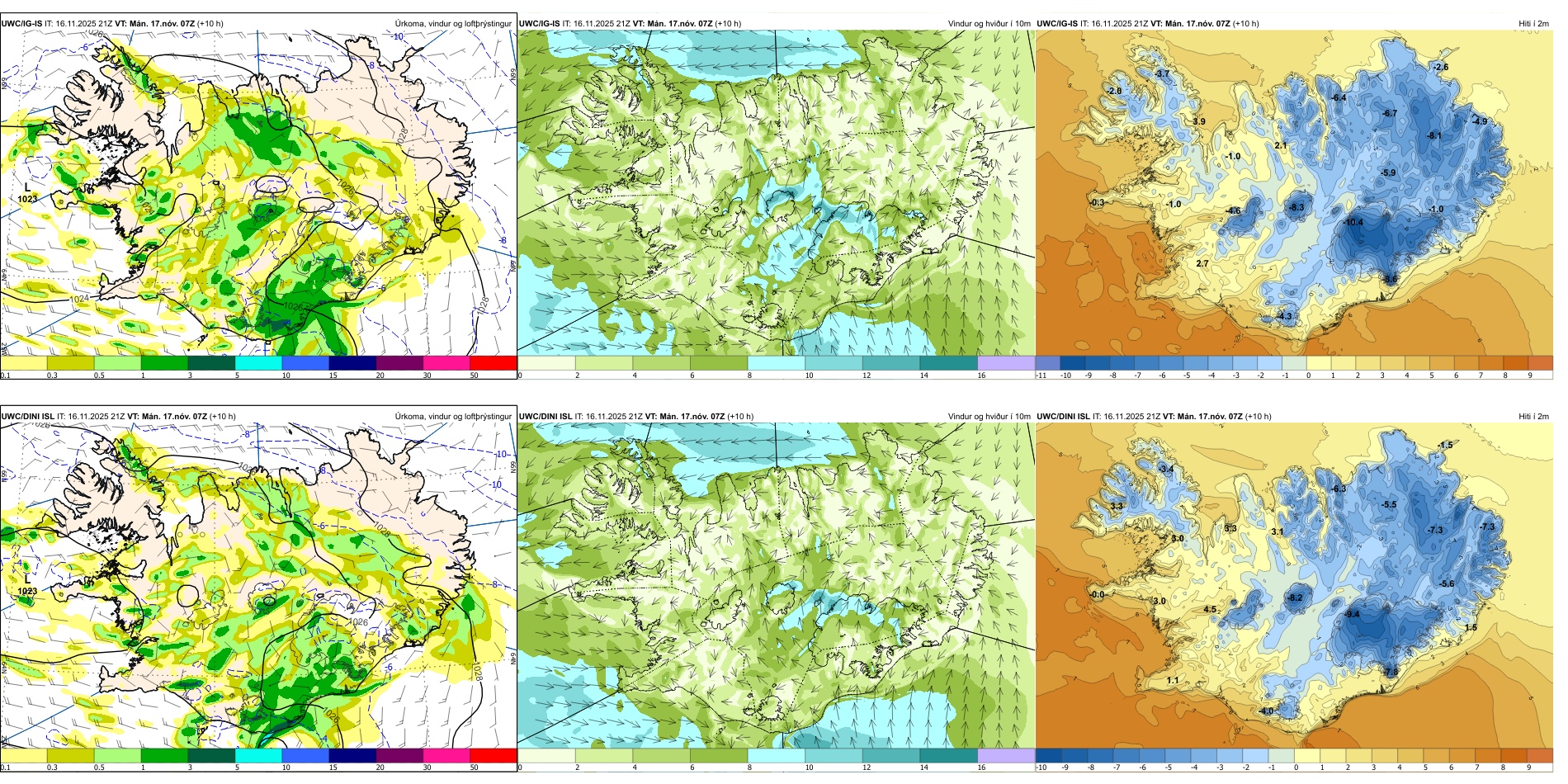This screenshot has height=784, width=1568.
Task: Click leftmost dark blue swatch in DINI temperature legend
Action: [x=1048, y=755]
